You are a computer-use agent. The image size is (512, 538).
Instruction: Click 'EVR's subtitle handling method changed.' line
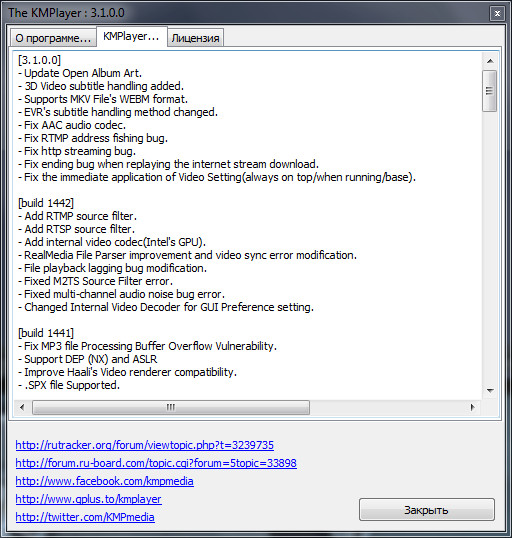click(x=118, y=112)
